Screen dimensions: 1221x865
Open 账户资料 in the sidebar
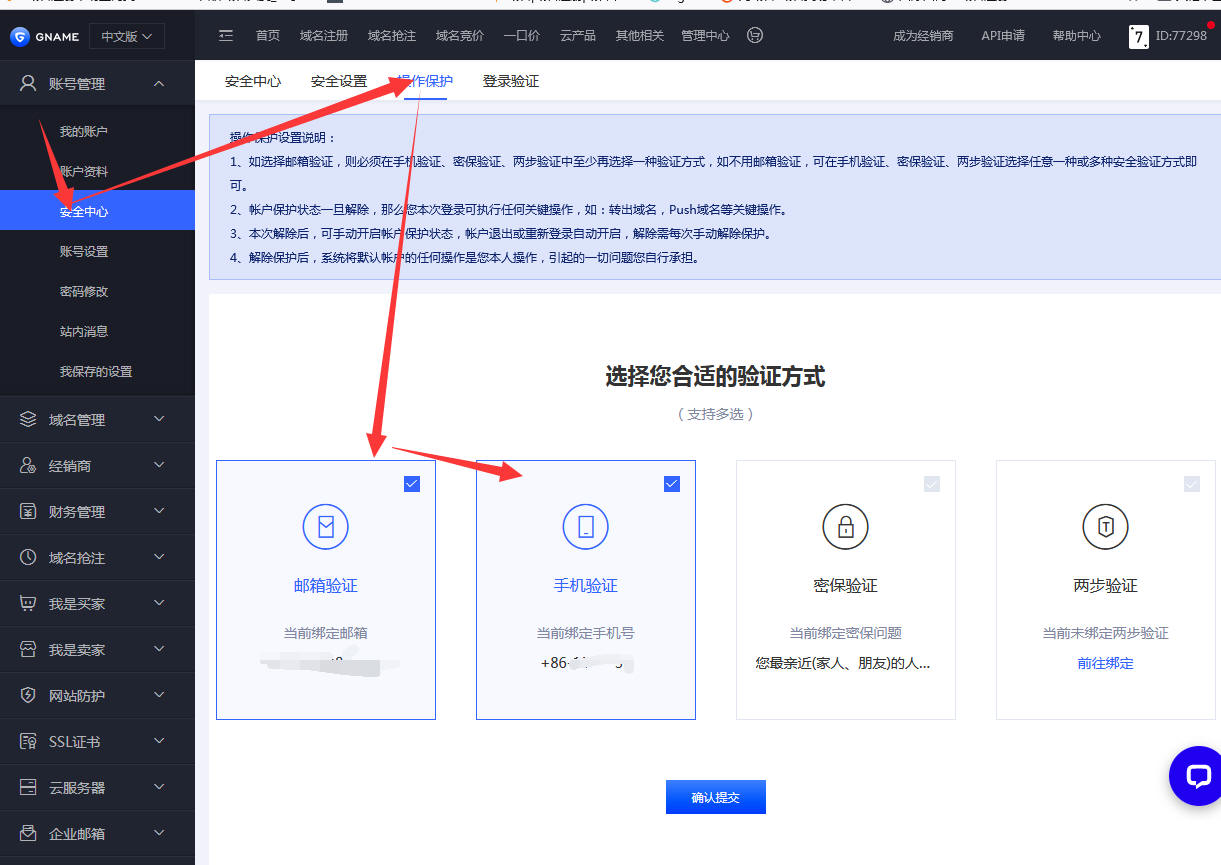84,172
